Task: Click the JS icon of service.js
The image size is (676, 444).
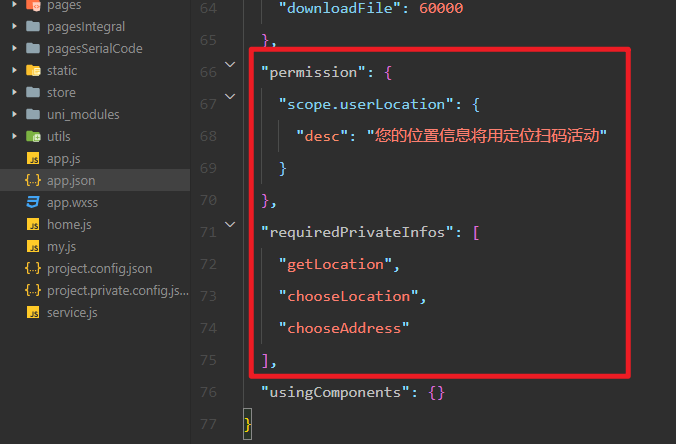Action: [x=33, y=313]
